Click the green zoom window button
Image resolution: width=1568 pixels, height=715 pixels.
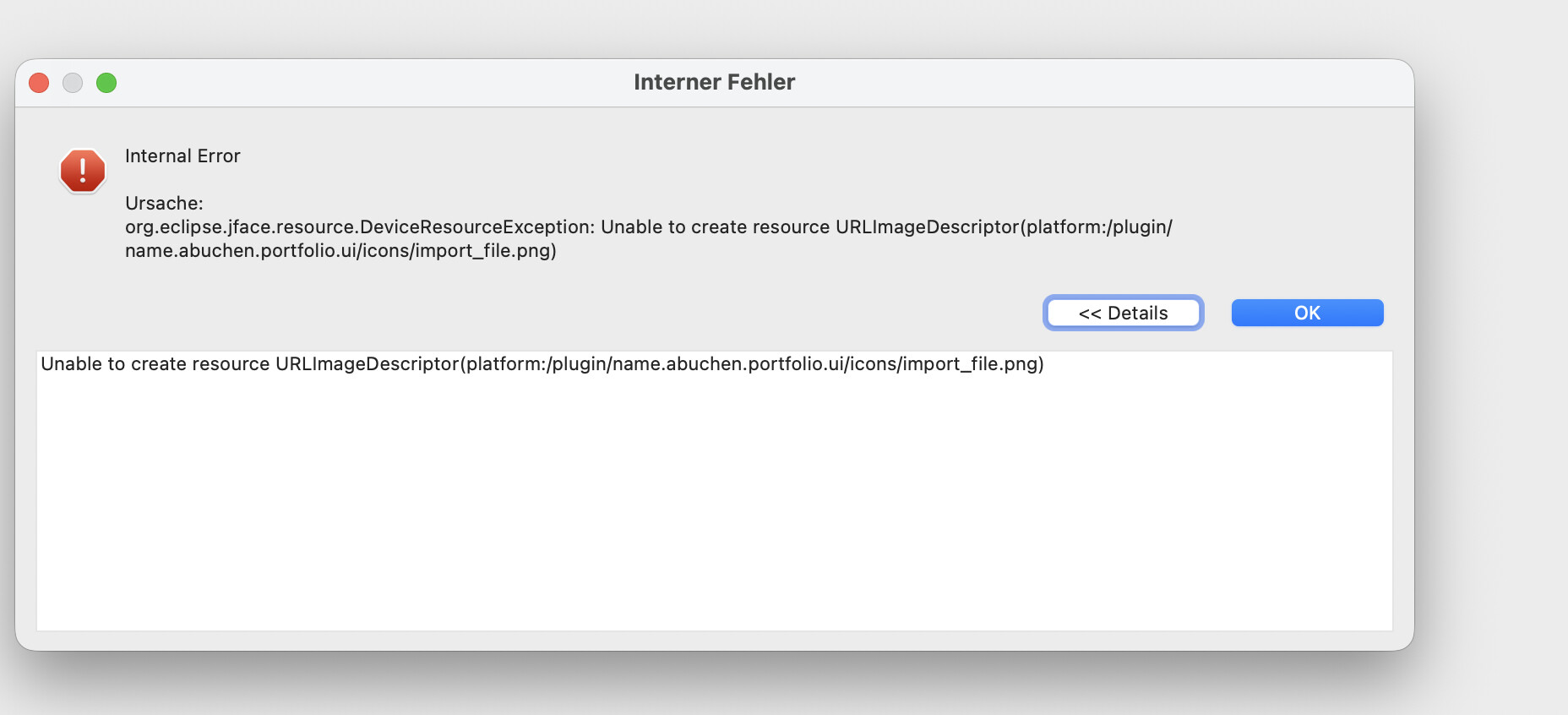point(106,83)
